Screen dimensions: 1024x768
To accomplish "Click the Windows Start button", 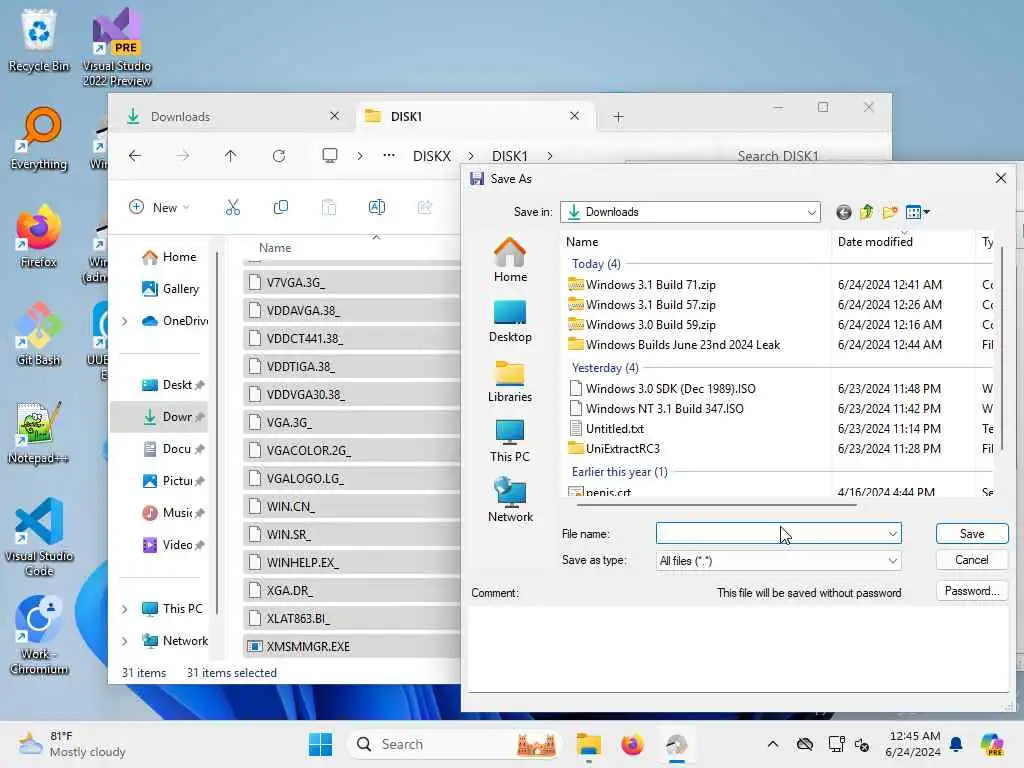I will (x=320, y=744).
